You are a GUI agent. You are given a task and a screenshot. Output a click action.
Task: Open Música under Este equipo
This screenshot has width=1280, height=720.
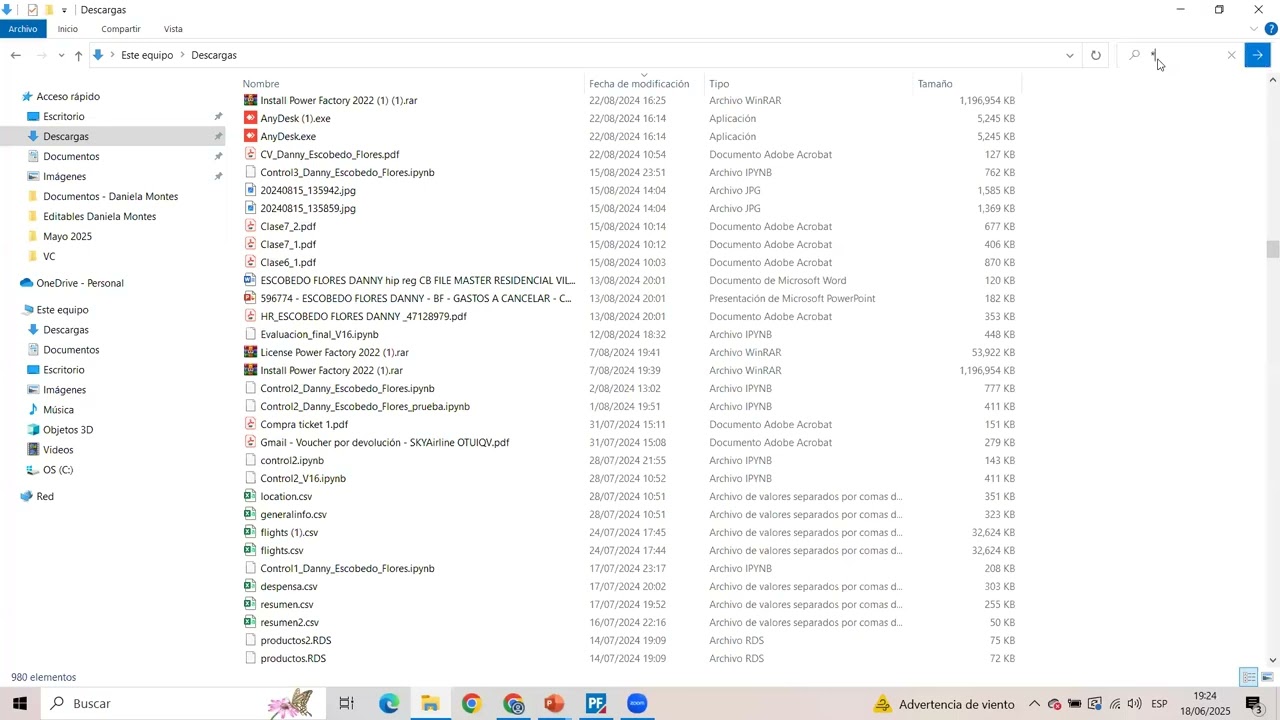tap(58, 410)
